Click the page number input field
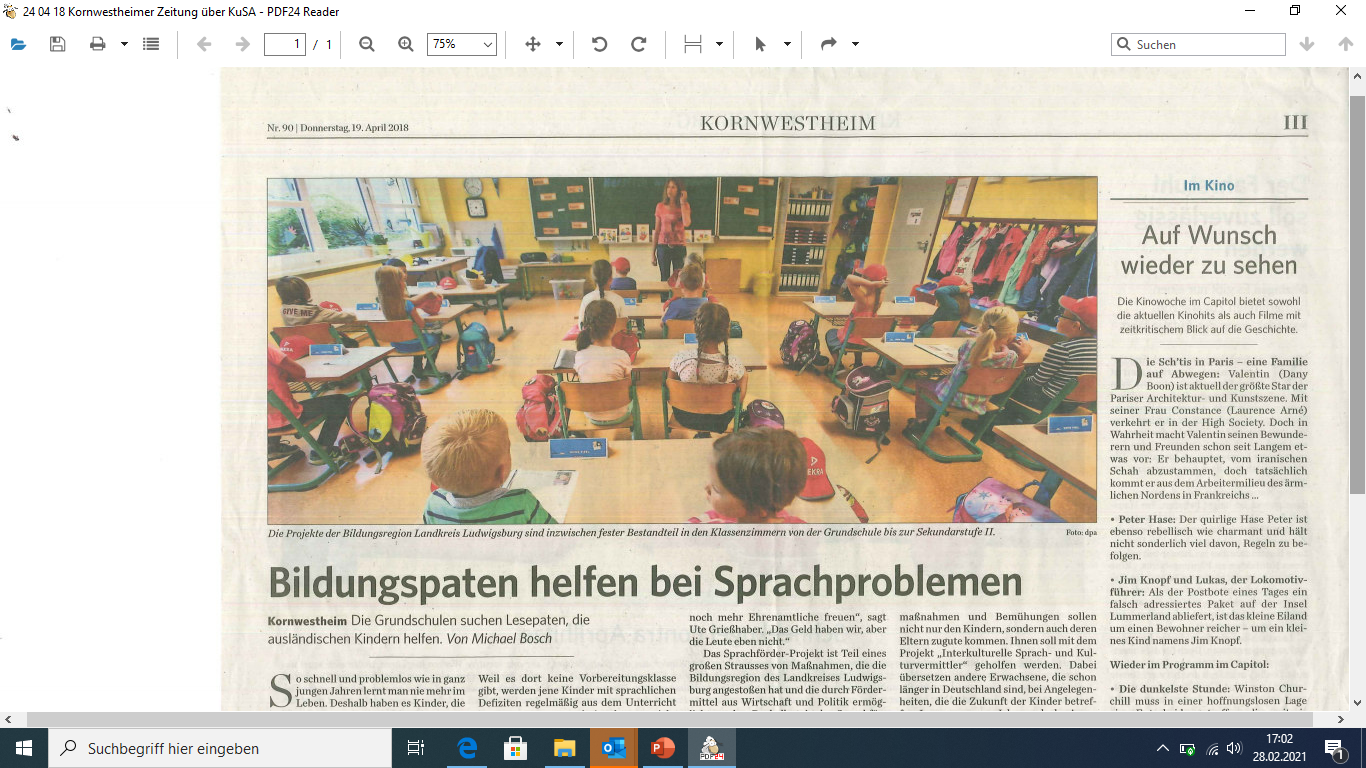Viewport: 1366px width, 768px height. pos(284,44)
